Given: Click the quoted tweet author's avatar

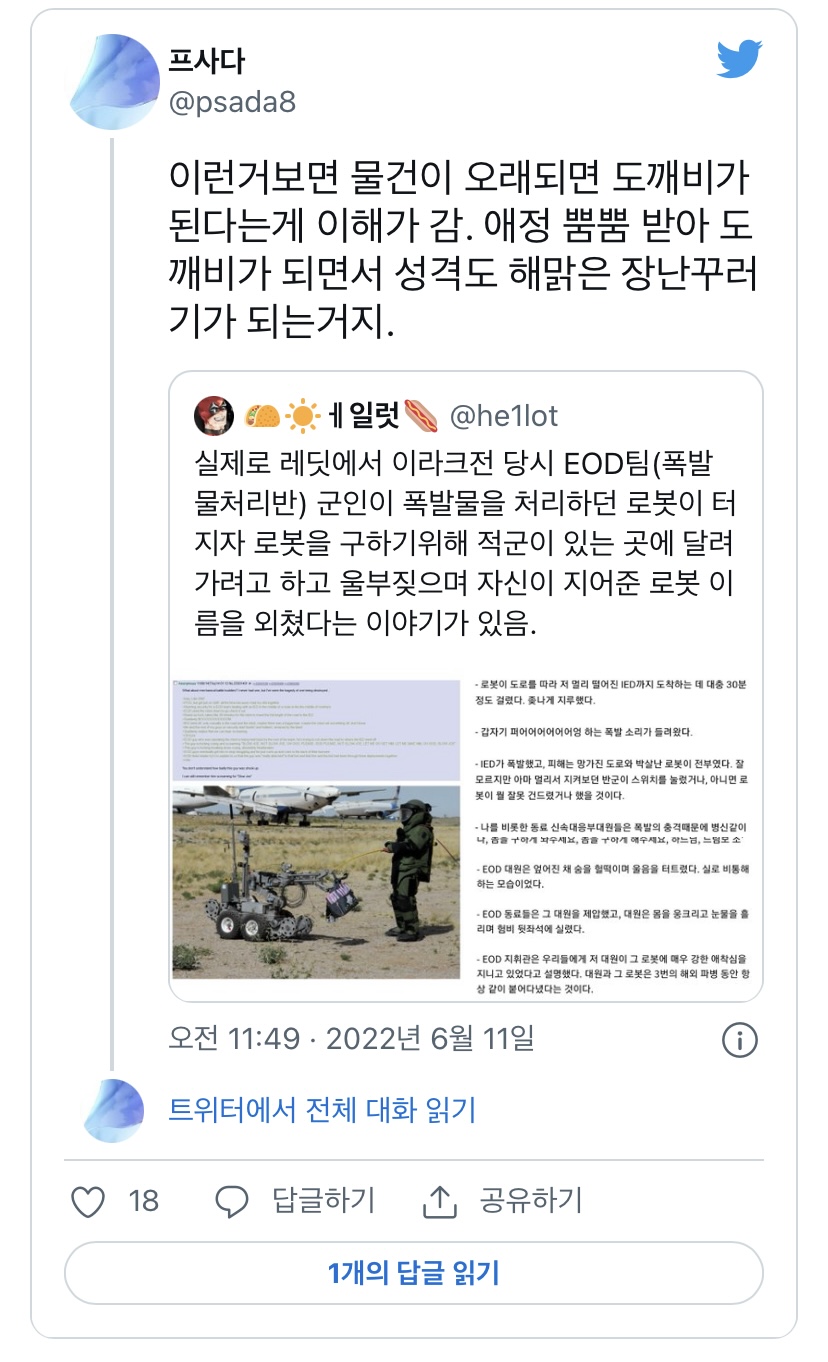Looking at the screenshot, I should 213,414.
